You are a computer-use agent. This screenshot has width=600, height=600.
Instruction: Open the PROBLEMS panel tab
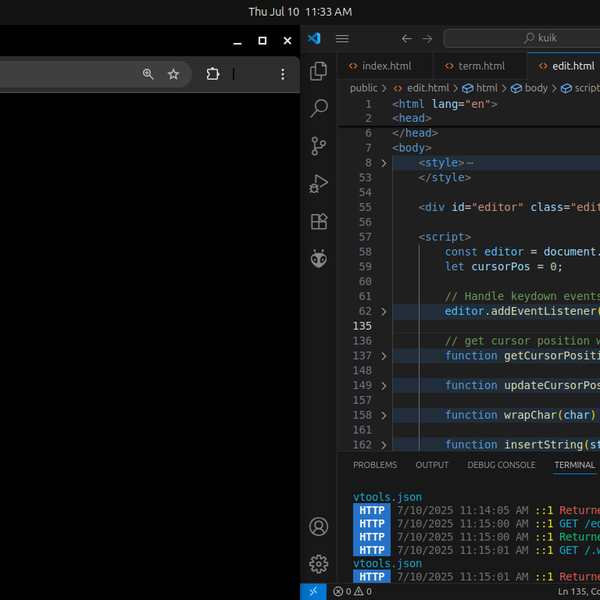375,465
